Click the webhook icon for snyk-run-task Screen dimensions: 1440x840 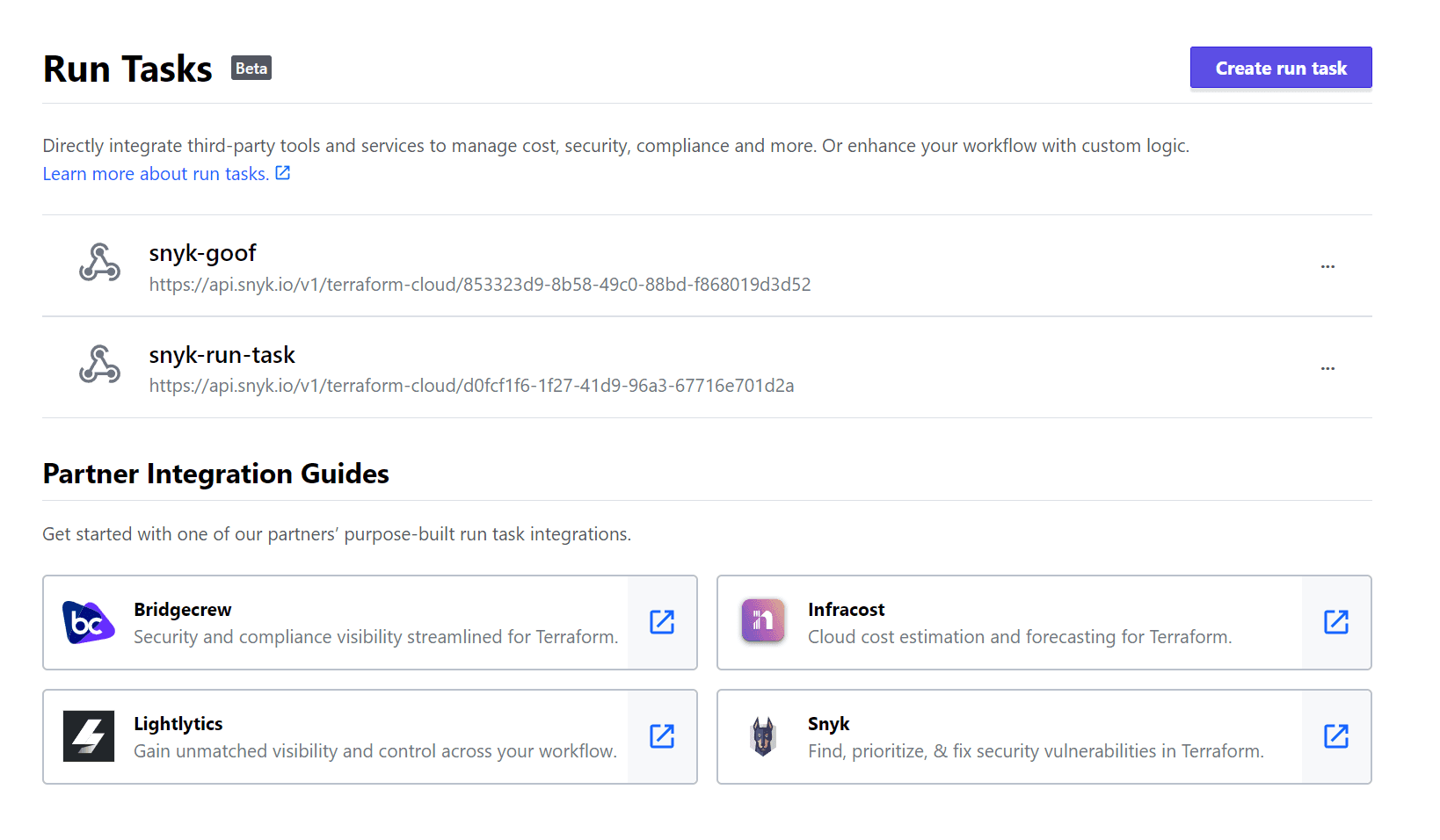tap(99, 366)
